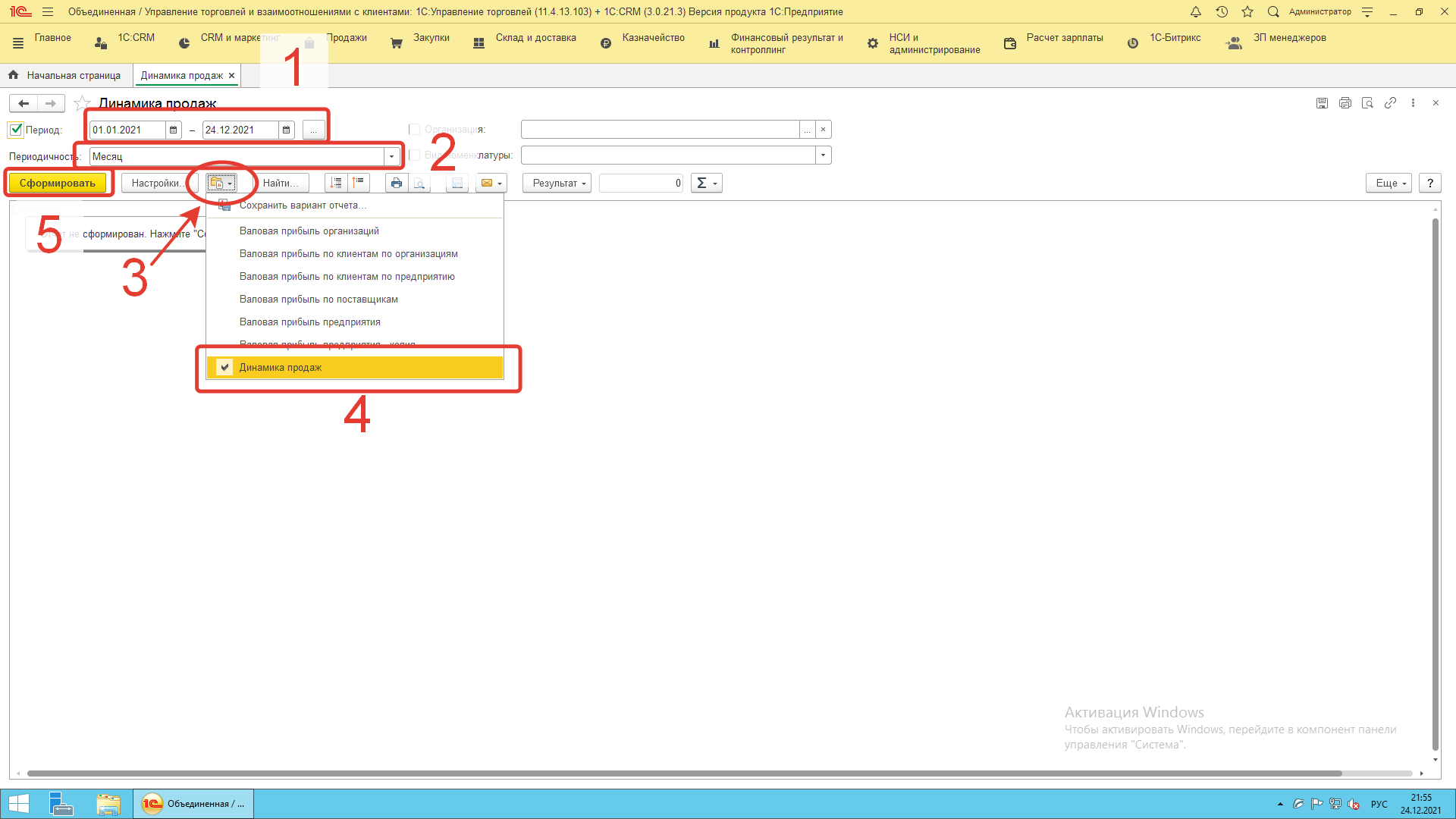Click the print report icon
Screen dimensions: 1456x819
click(x=396, y=183)
